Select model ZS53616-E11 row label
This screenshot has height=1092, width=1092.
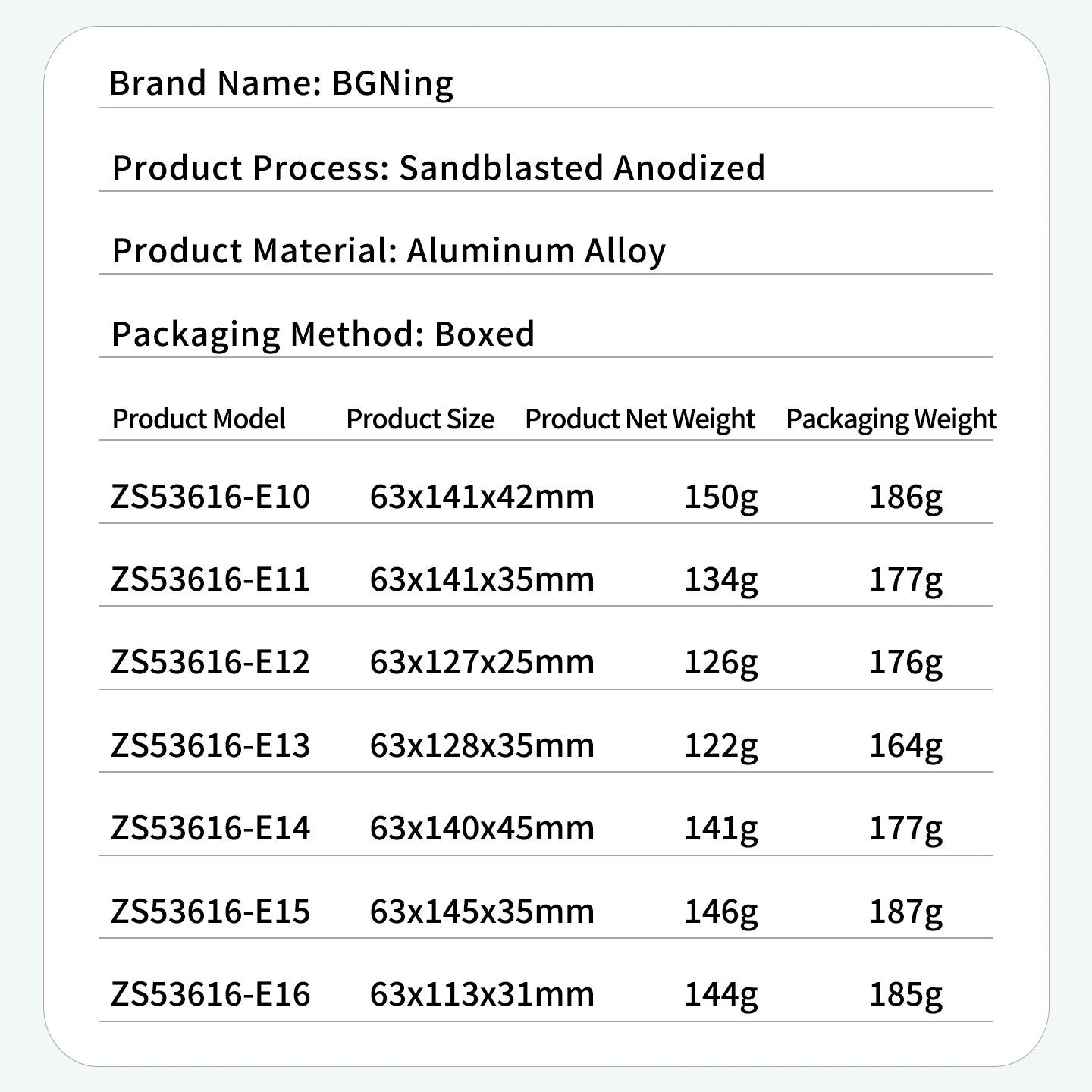(x=211, y=580)
